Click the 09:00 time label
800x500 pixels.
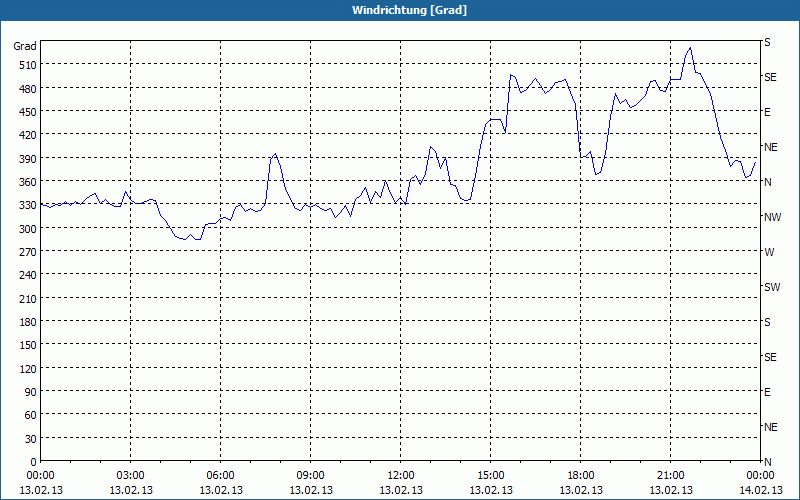[x=311, y=476]
